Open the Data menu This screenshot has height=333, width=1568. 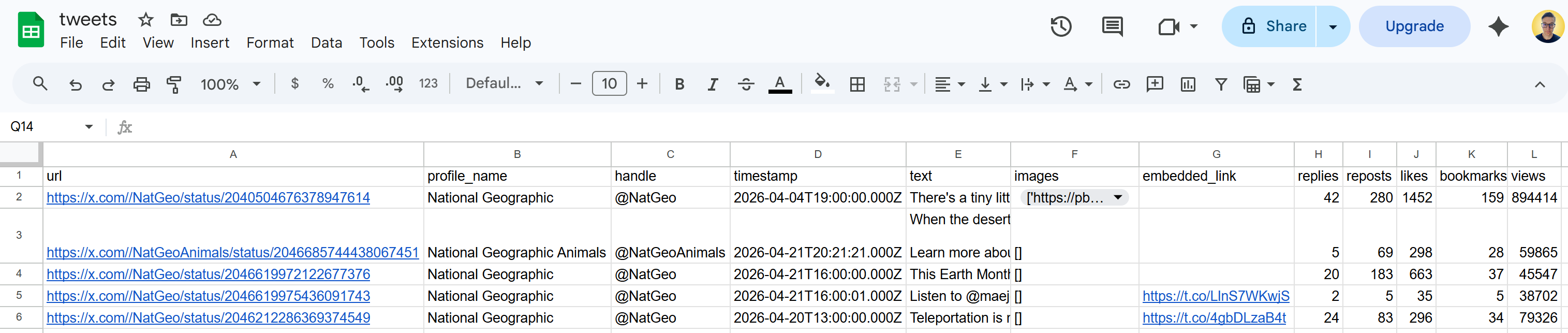pyautogui.click(x=326, y=42)
